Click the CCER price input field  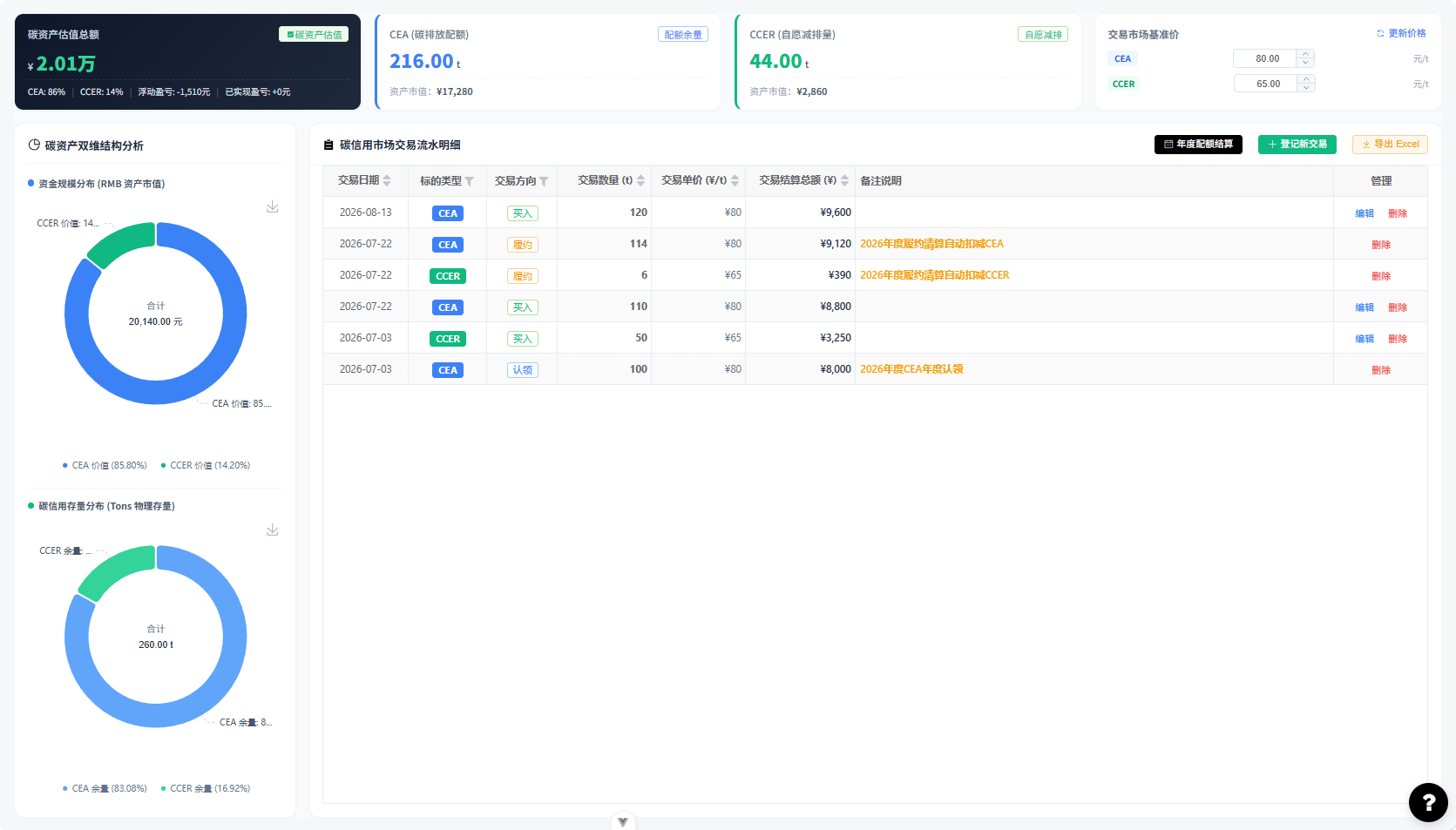(x=1266, y=84)
